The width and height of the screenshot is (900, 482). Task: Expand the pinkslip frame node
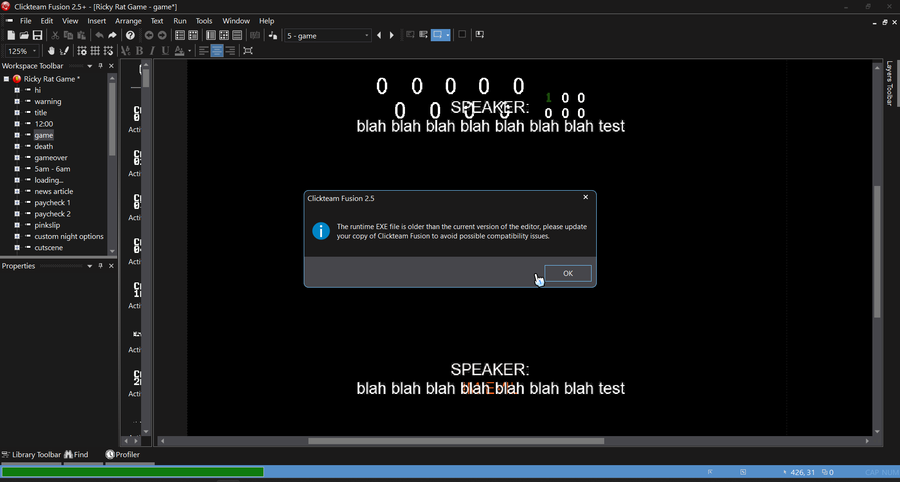click(x=17, y=226)
